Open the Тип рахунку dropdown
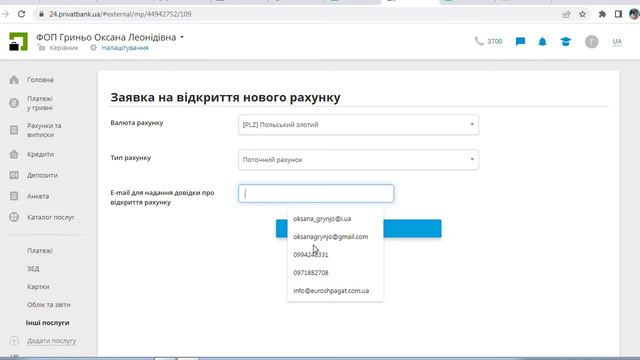This screenshot has height=360, width=640. (358, 160)
